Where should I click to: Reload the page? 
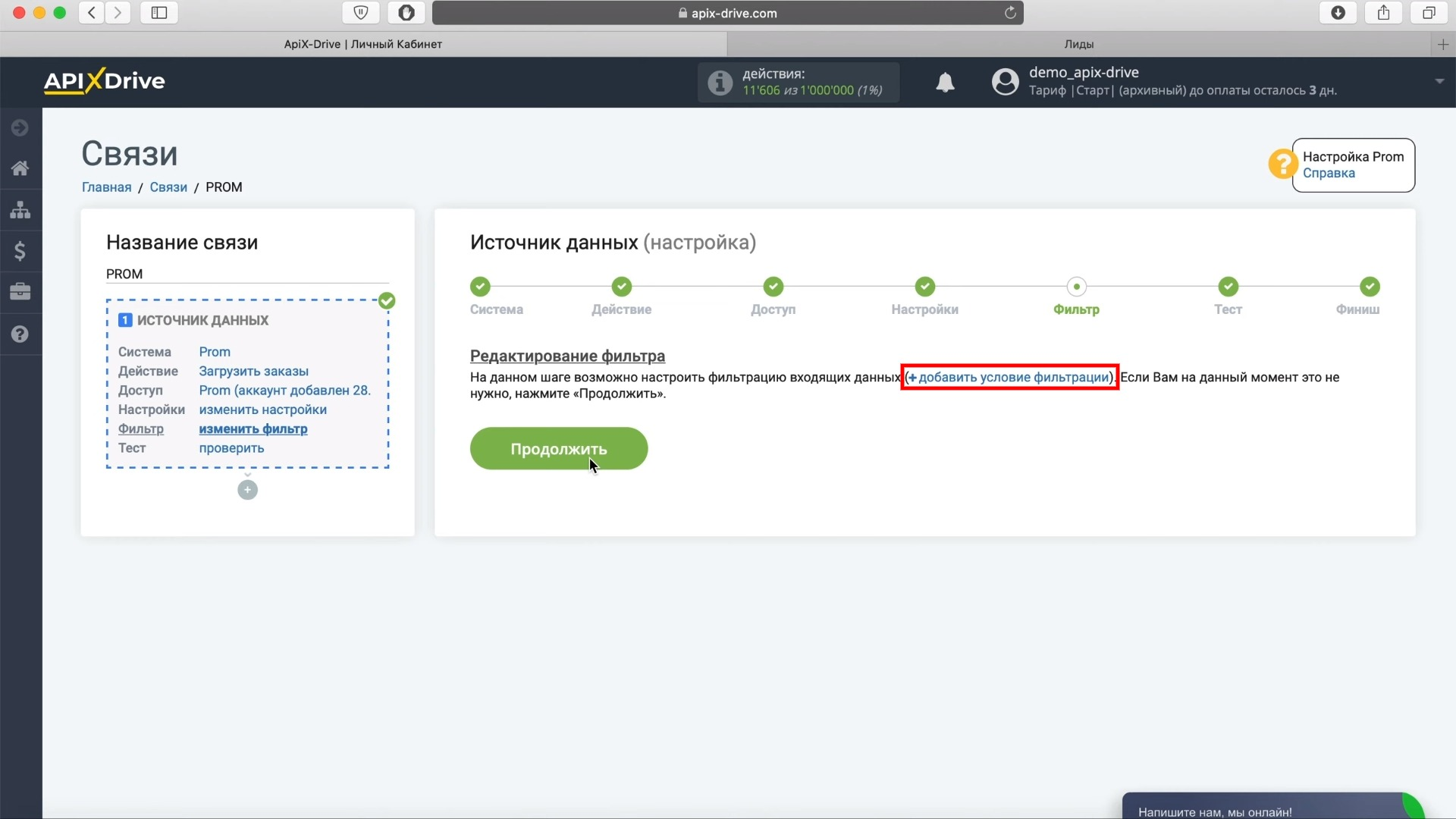click(1010, 13)
